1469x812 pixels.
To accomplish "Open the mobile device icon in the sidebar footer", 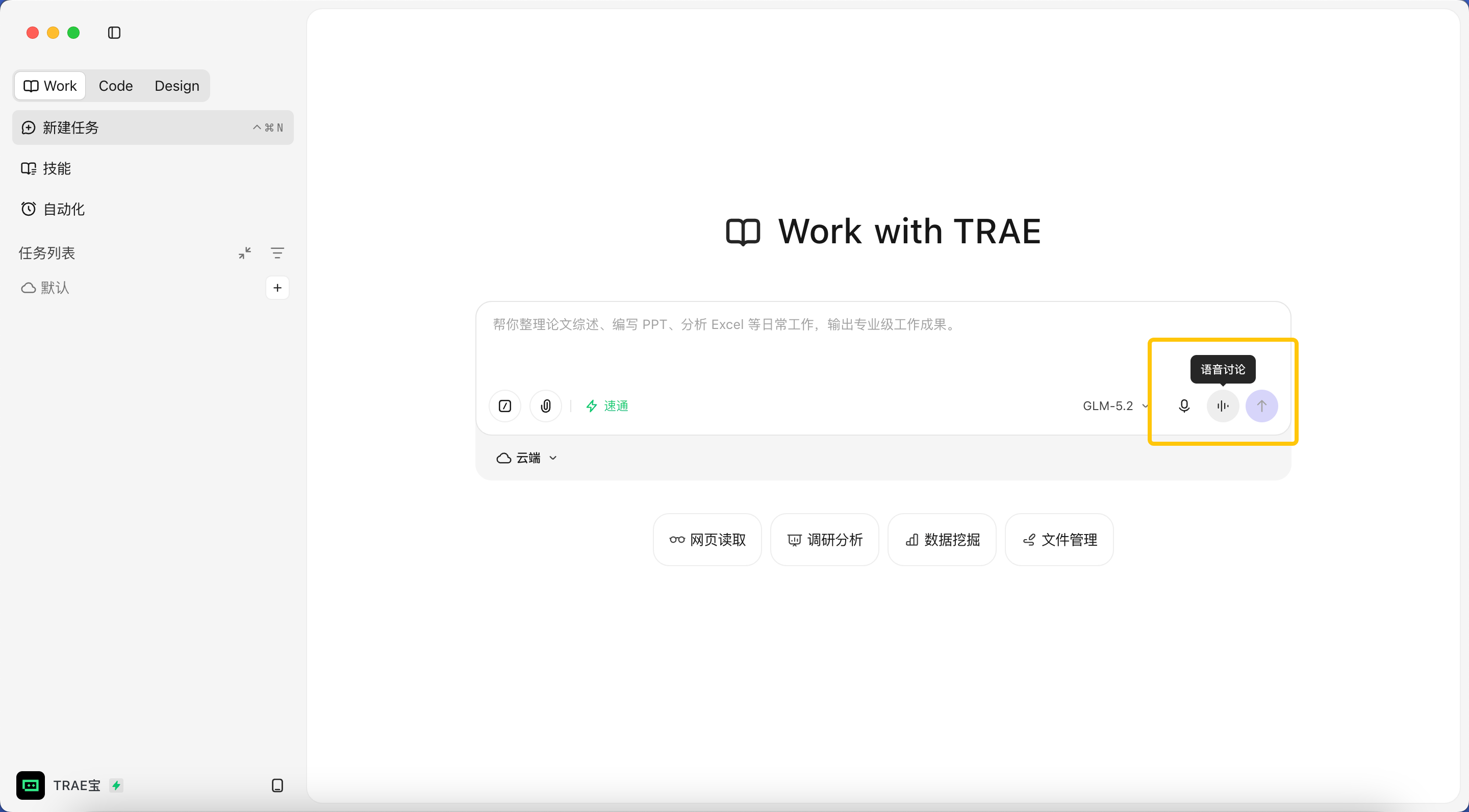I will coord(277,785).
